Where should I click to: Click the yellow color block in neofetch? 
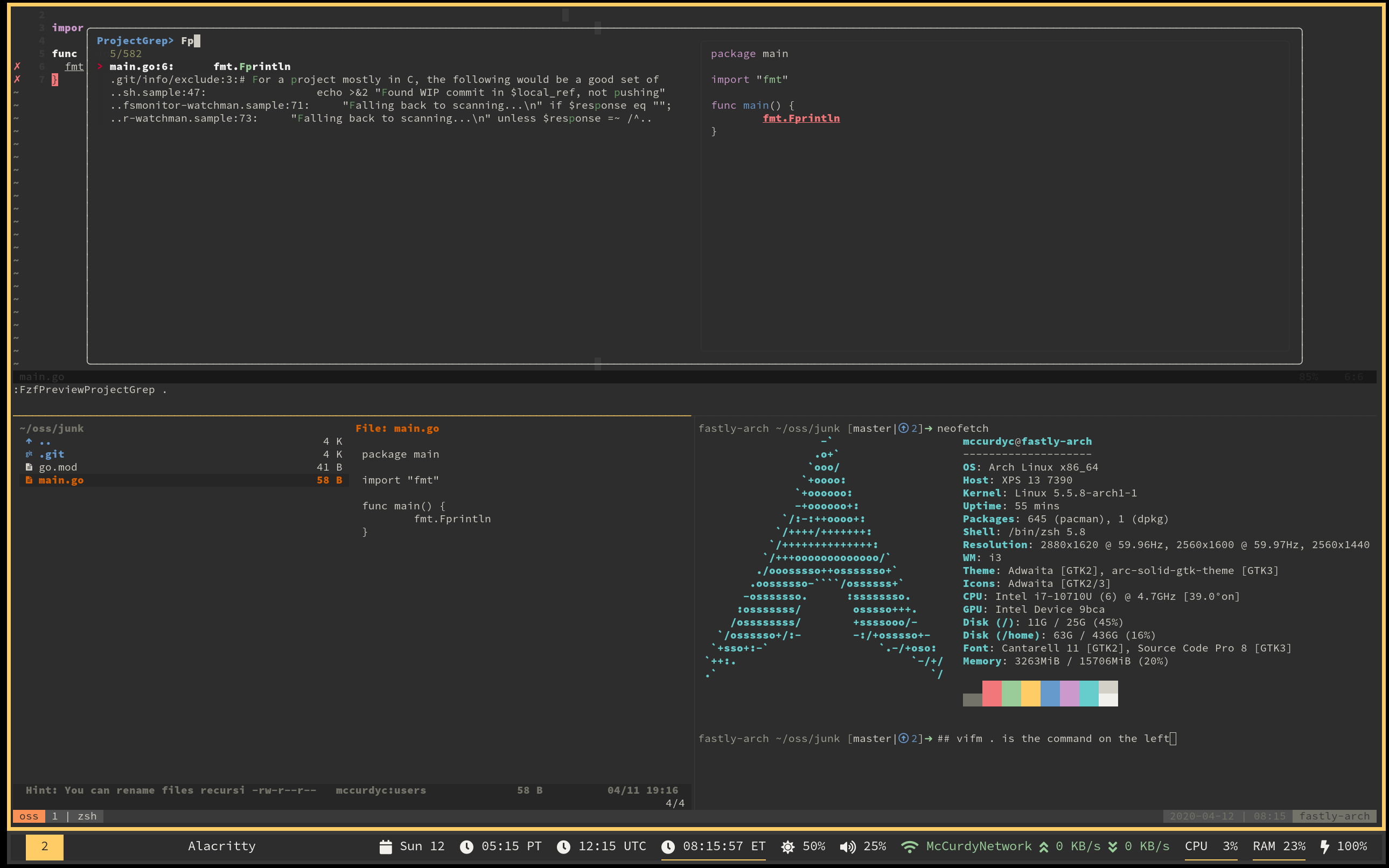point(1030,693)
